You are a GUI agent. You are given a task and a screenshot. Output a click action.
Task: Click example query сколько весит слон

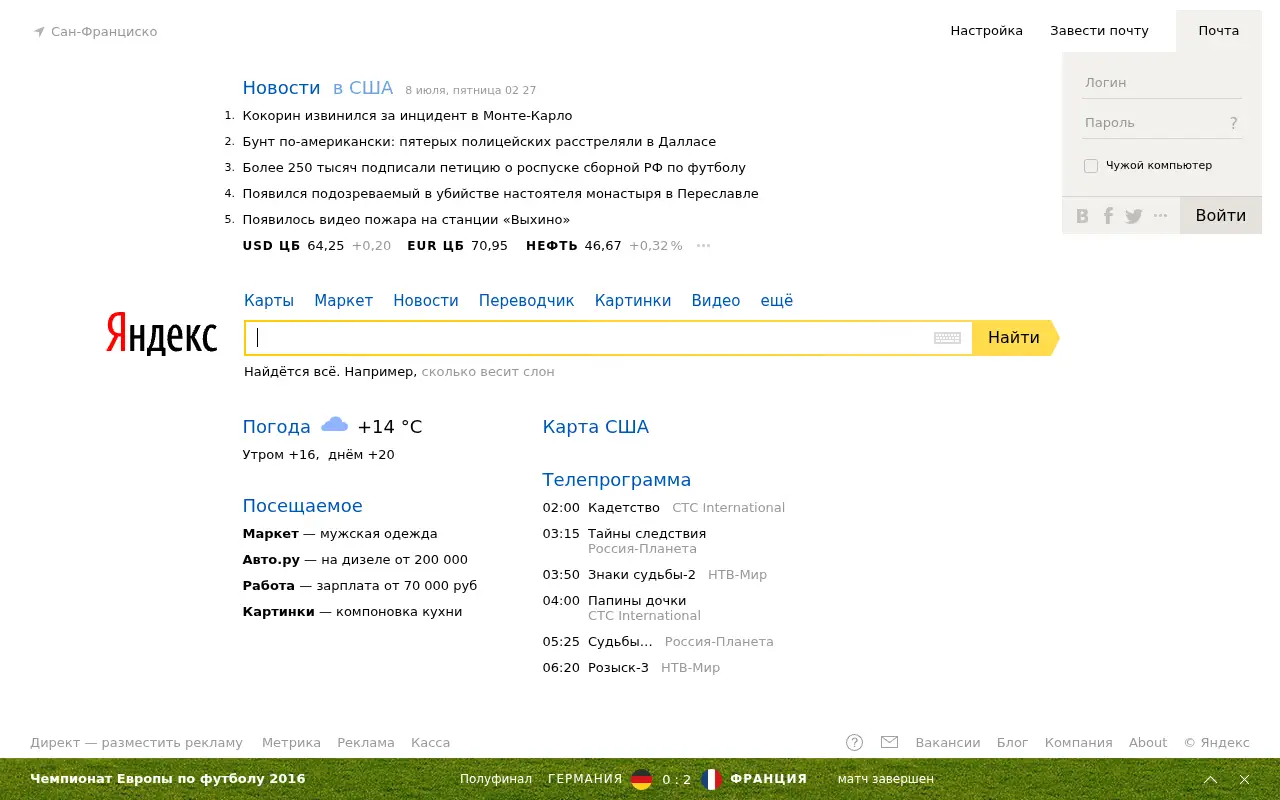pyautogui.click(x=488, y=372)
